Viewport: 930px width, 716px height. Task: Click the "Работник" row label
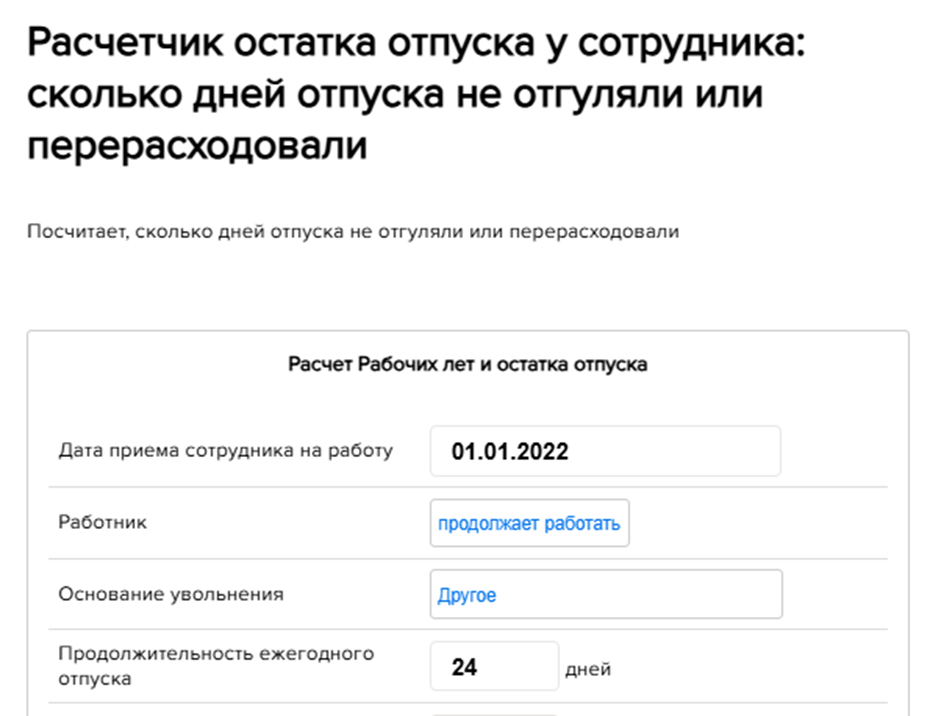click(102, 523)
